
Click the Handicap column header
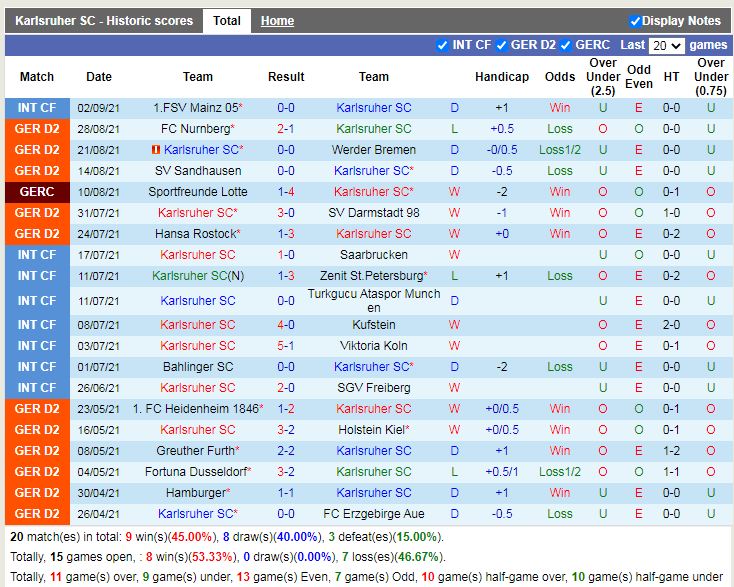[502, 77]
